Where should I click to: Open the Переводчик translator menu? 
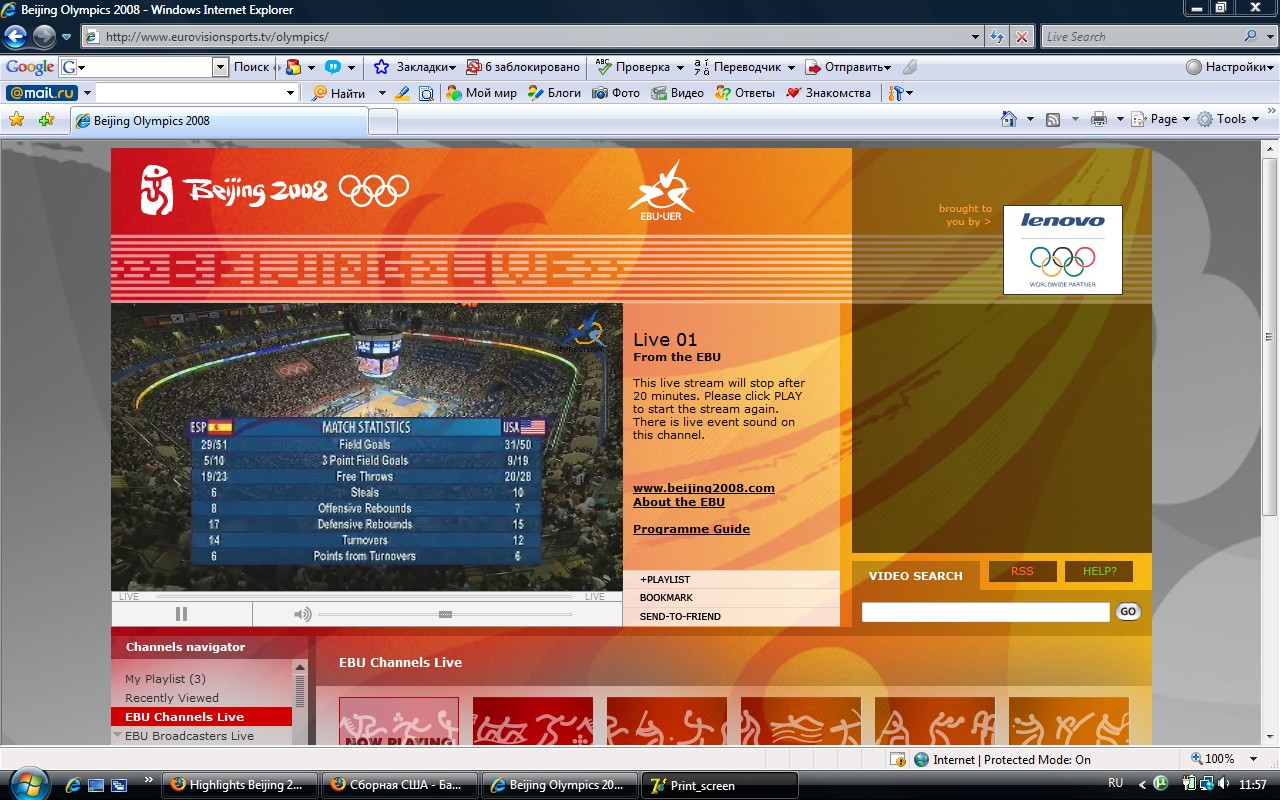[745, 67]
